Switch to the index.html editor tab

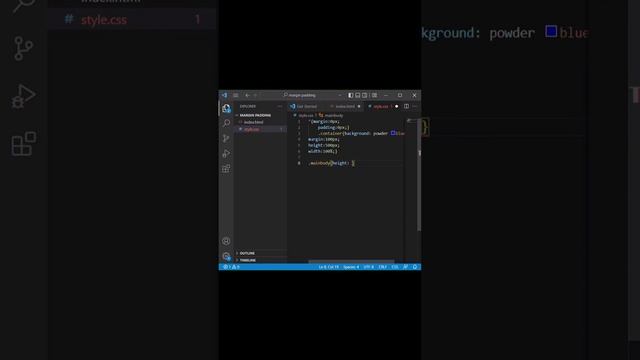pyautogui.click(x=345, y=107)
